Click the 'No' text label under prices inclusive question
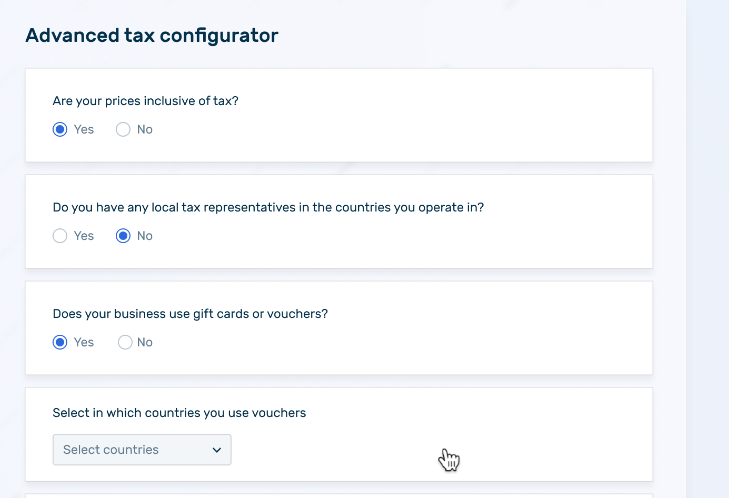Image resolution: width=729 pixels, height=498 pixels. pos(145,130)
